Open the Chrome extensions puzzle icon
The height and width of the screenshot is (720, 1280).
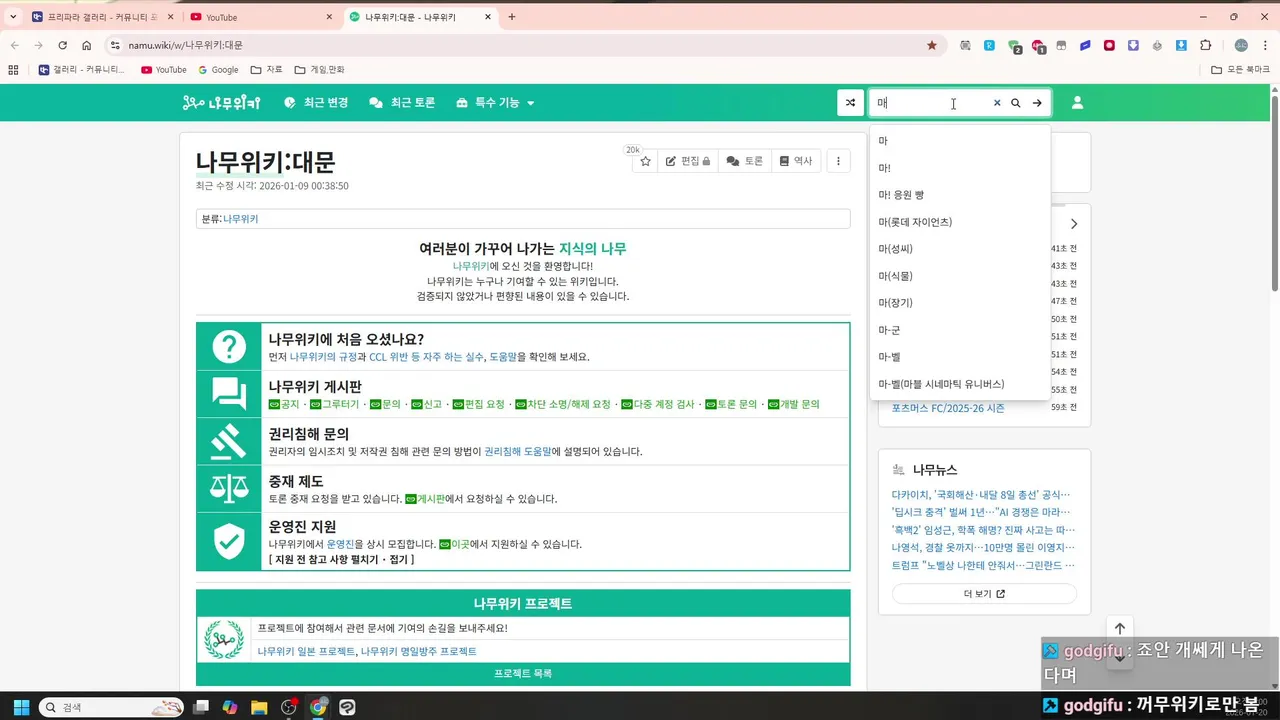coord(1206,45)
